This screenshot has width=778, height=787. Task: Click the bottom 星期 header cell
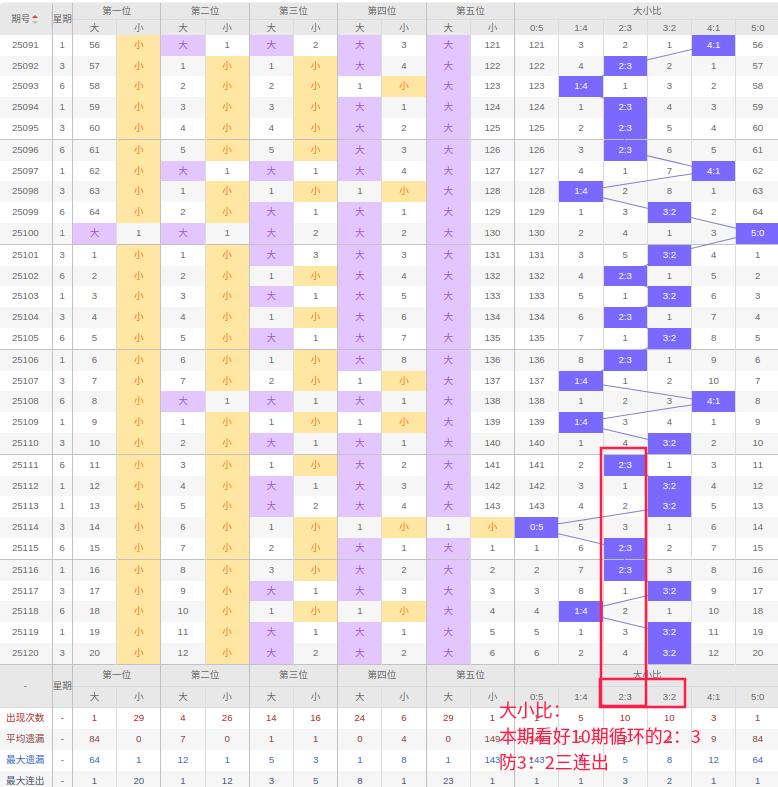tap(62, 686)
